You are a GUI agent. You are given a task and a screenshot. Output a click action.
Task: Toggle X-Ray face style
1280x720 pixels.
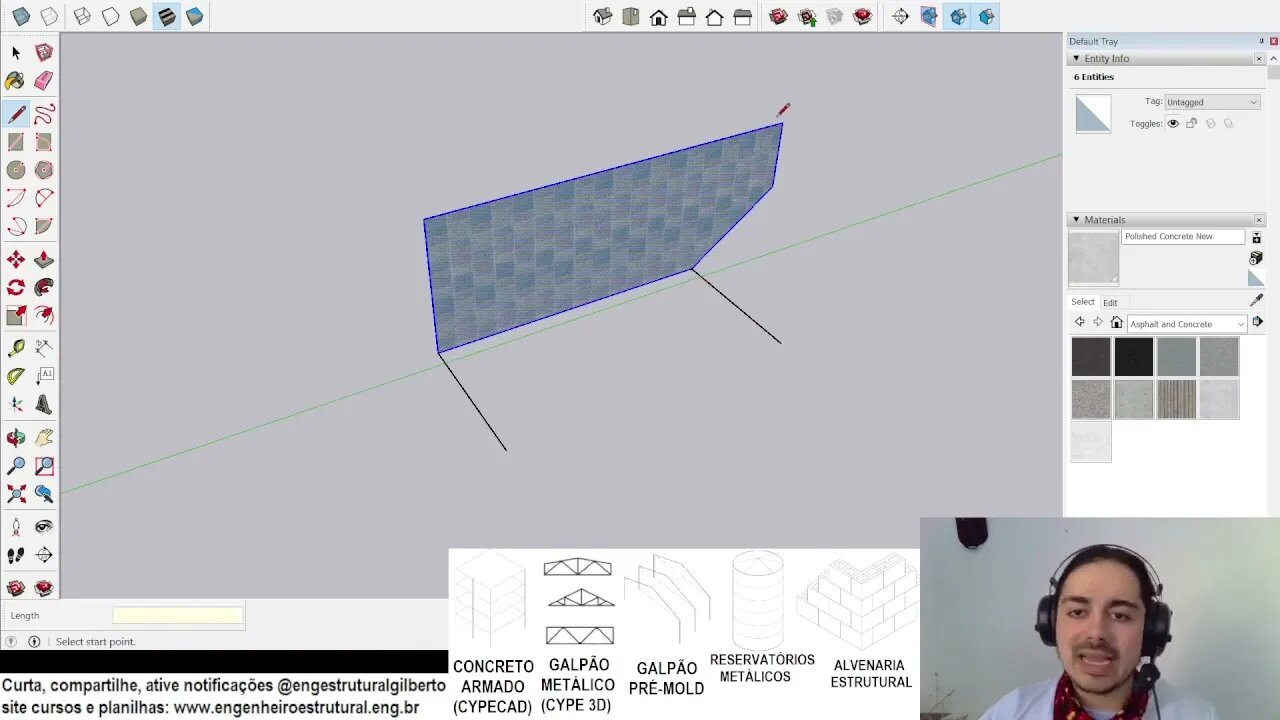point(21,16)
